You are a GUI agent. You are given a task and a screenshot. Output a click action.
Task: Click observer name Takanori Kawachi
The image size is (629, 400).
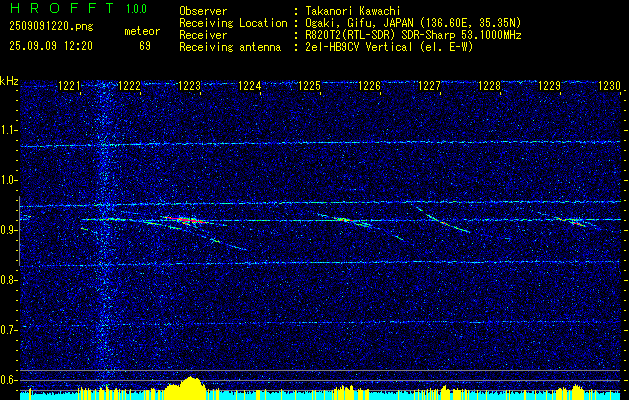point(353,11)
